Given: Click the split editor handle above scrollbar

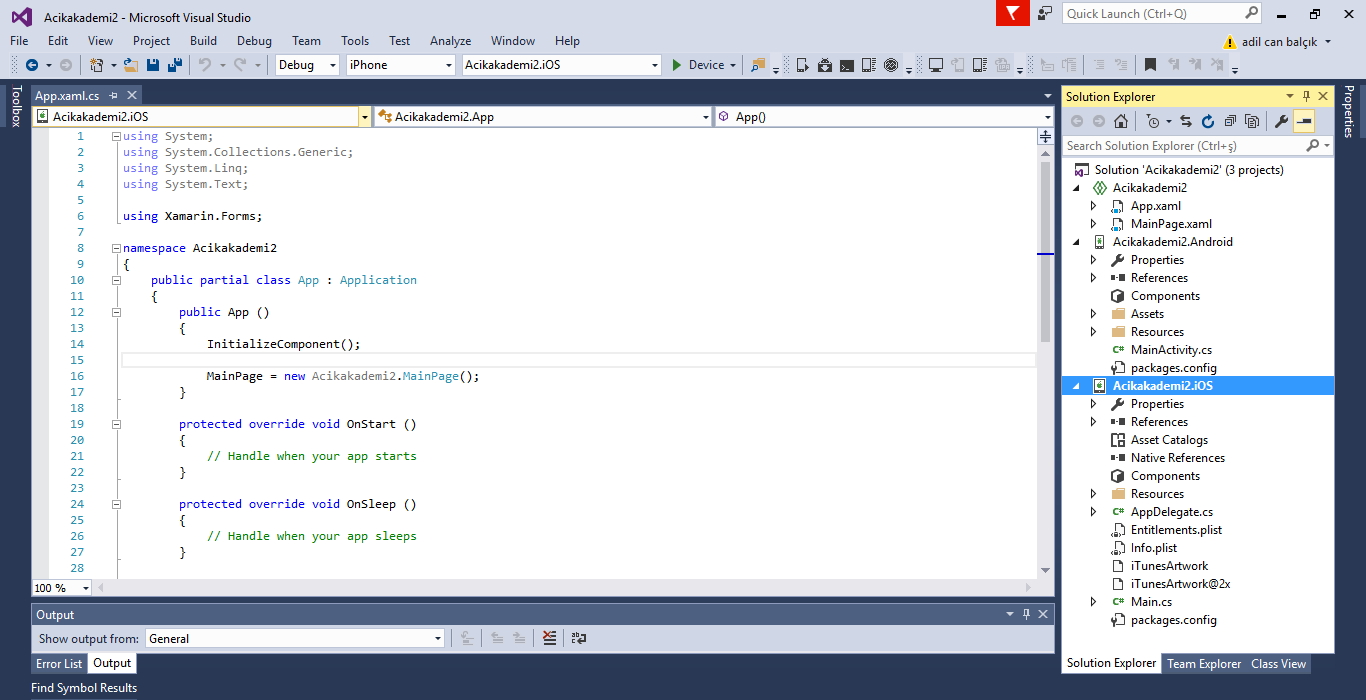Looking at the screenshot, I should tap(1046, 137).
